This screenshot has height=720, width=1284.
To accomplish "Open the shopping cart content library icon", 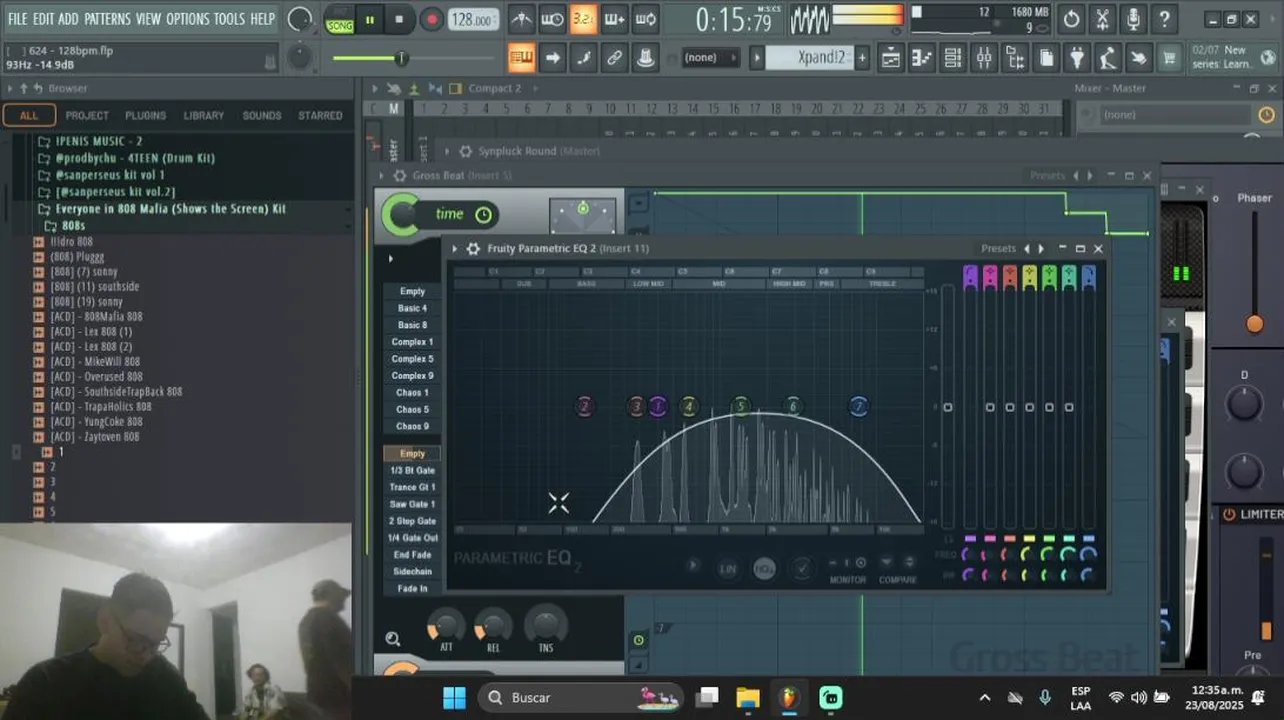I will 1169,58.
